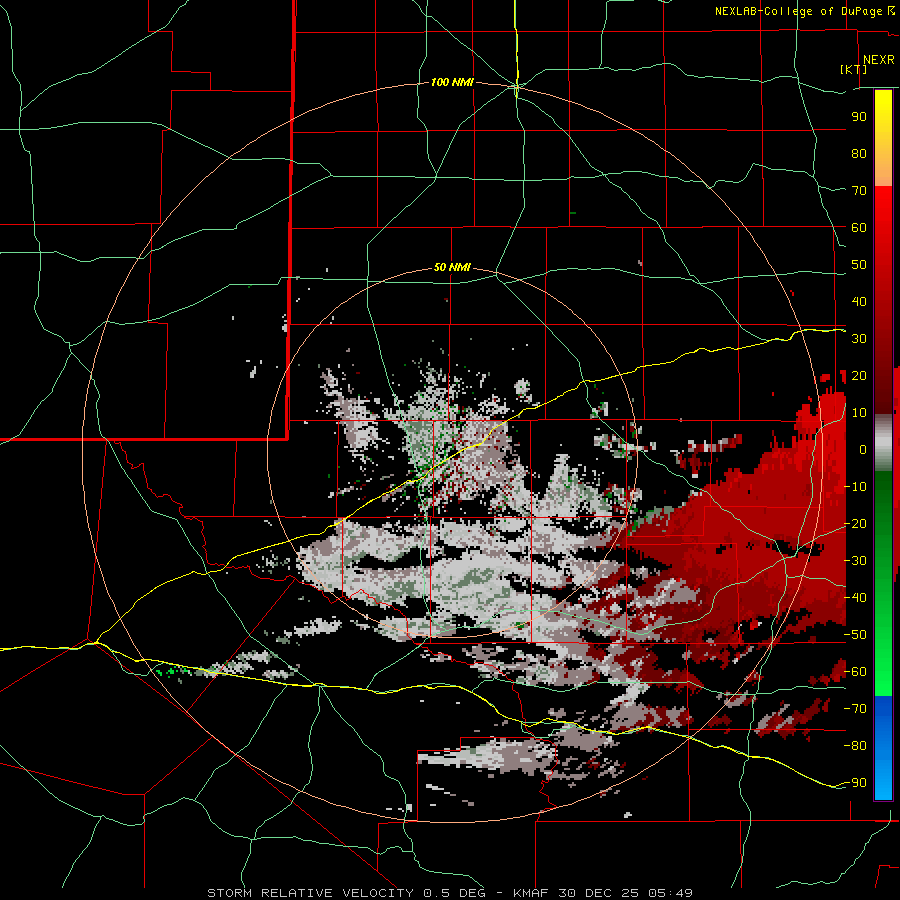The height and width of the screenshot is (900, 900).
Task: Pick the green segment of the velocity color bar
Action: click(883, 584)
